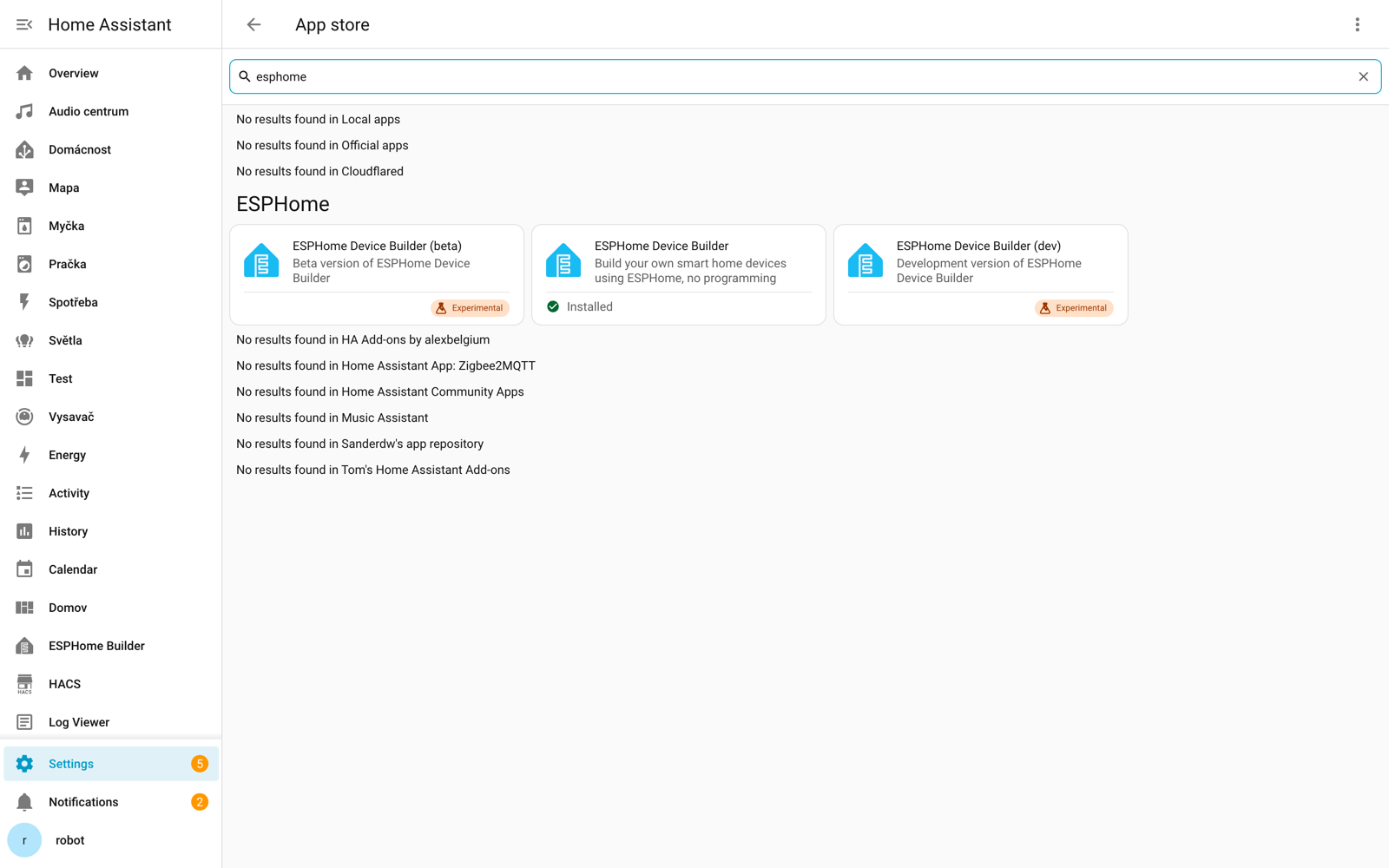Open the Vysavač robot vacuum icon
This screenshot has width=1389, height=868.
click(24, 417)
